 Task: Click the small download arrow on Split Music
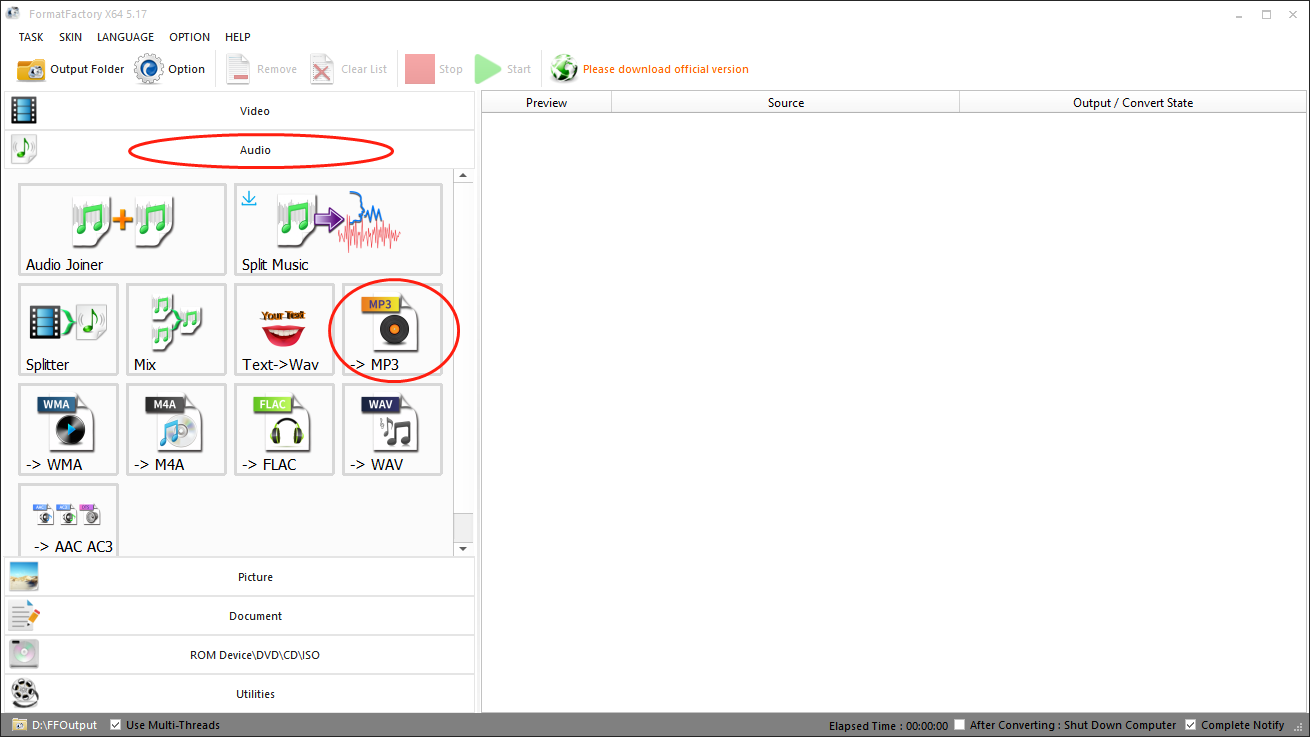click(249, 198)
